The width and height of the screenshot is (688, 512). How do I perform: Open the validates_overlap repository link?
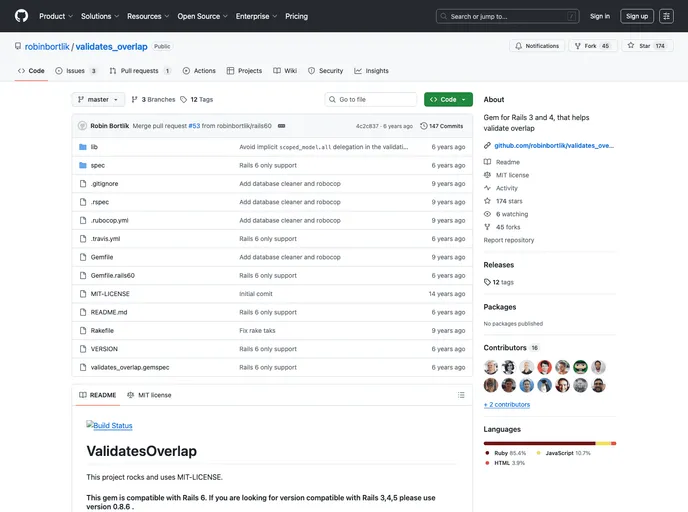click(x=111, y=47)
